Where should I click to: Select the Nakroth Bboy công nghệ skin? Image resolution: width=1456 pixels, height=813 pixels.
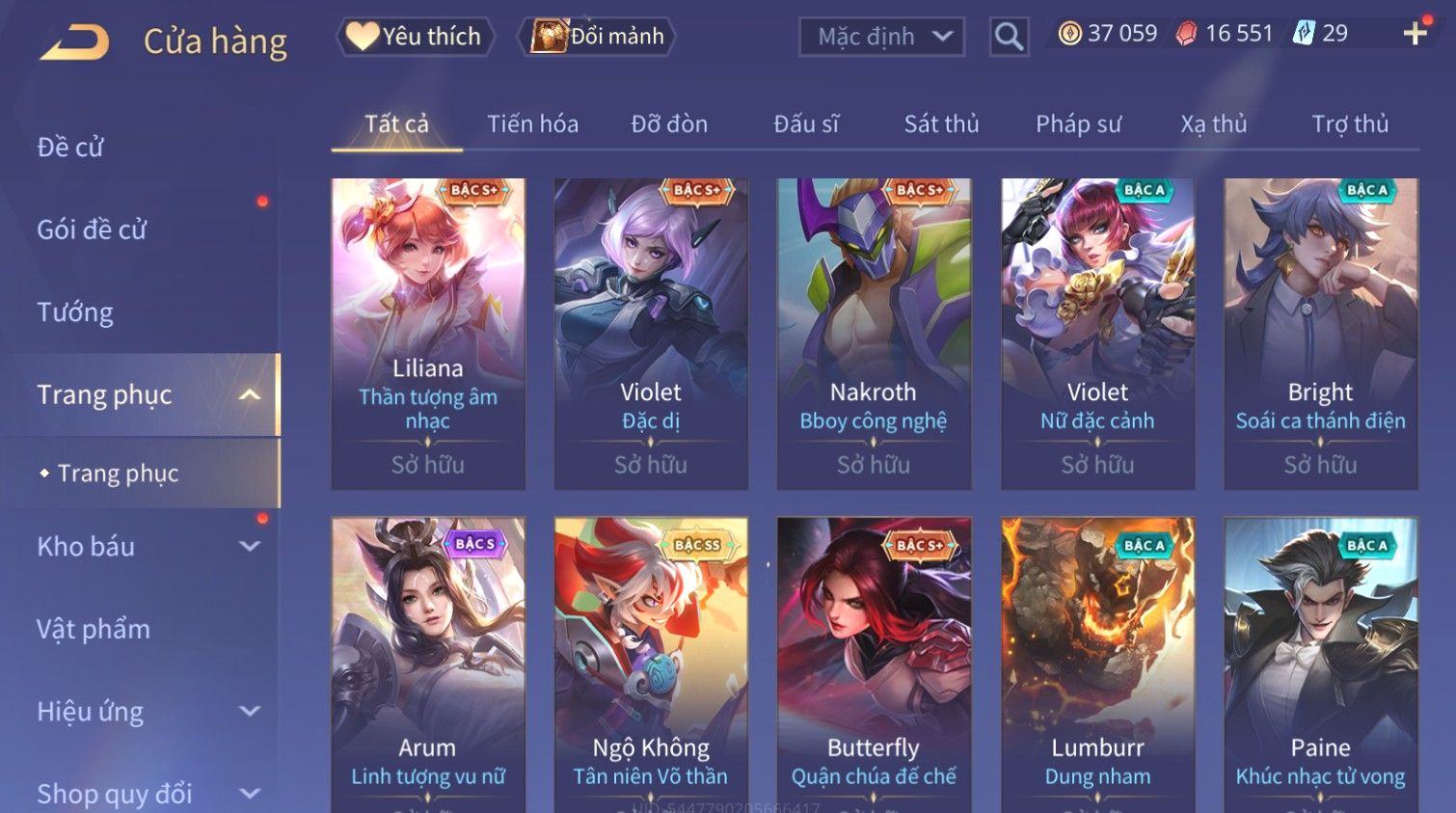874,334
